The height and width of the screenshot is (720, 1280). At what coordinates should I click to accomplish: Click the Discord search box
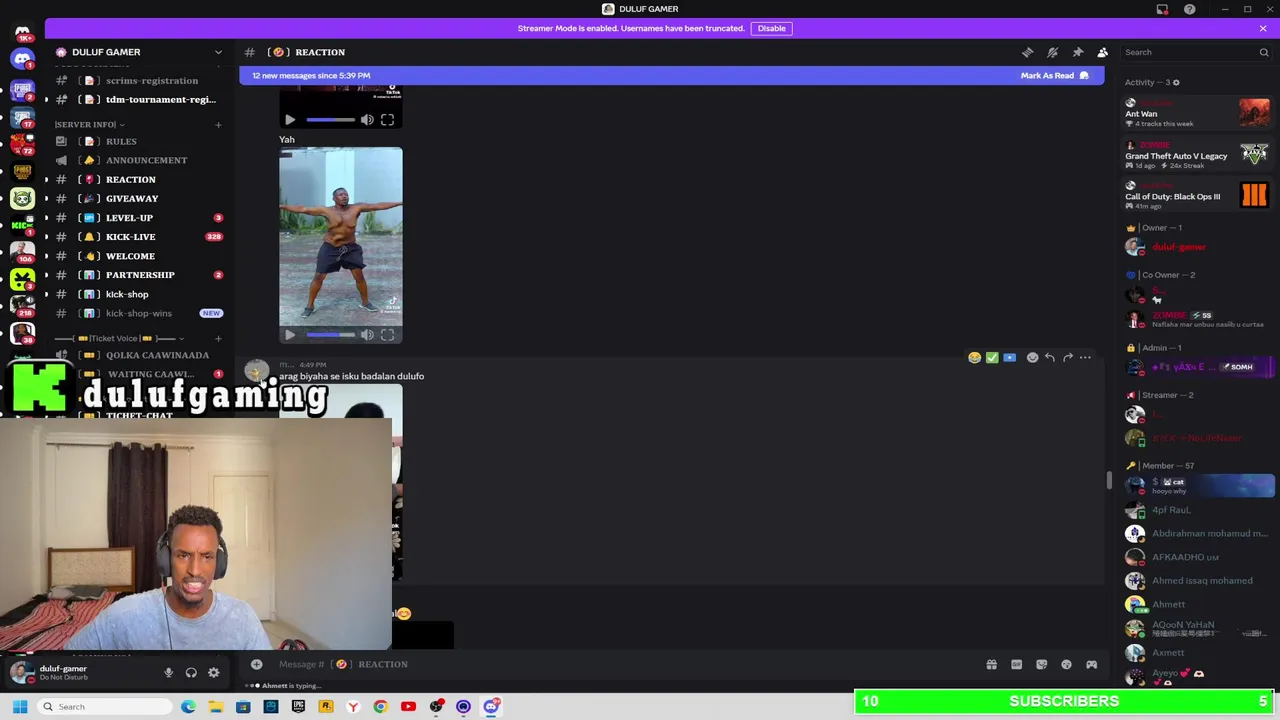point(1196,52)
